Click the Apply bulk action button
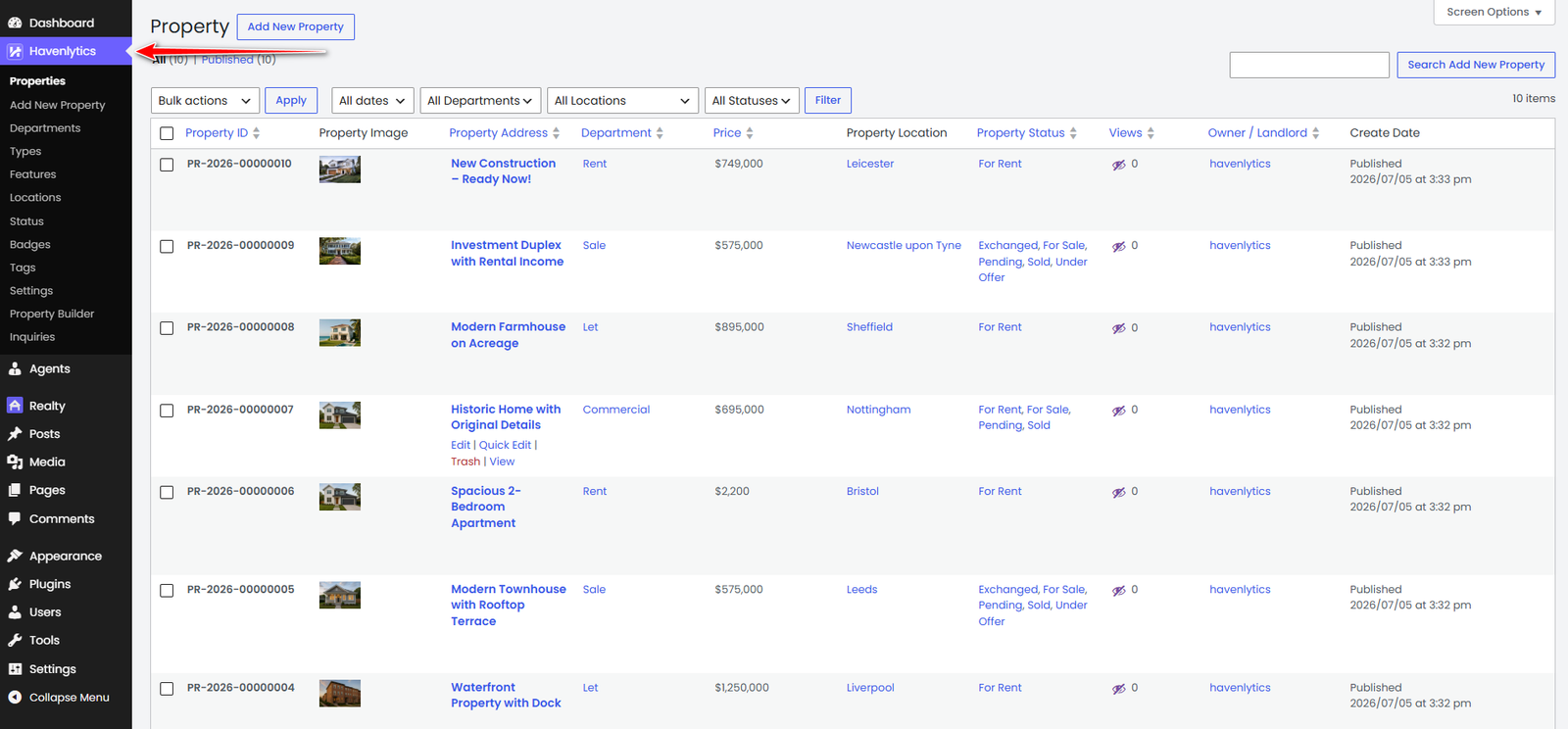The width and height of the screenshot is (1568, 729). point(291,100)
